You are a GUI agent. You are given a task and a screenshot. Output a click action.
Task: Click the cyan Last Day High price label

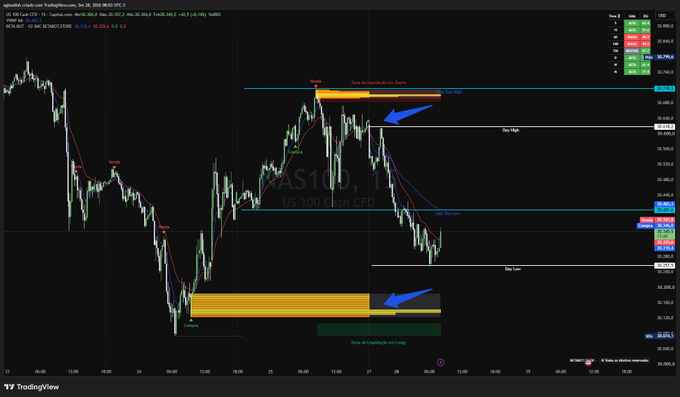(x=664, y=89)
